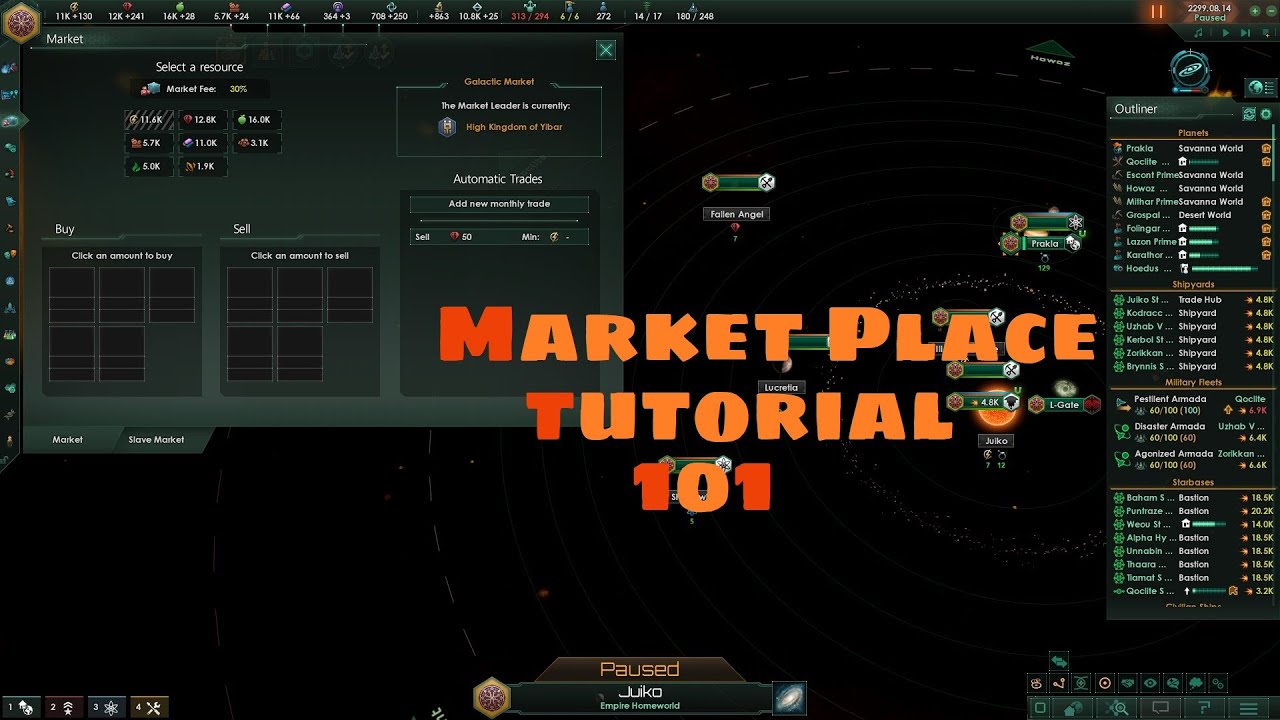Click Add new monthly trade button

(499, 204)
